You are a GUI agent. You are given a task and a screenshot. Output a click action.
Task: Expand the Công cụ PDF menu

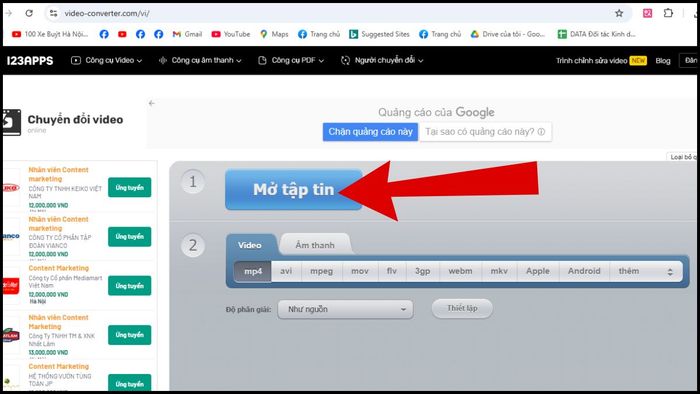pyautogui.click(x=291, y=60)
